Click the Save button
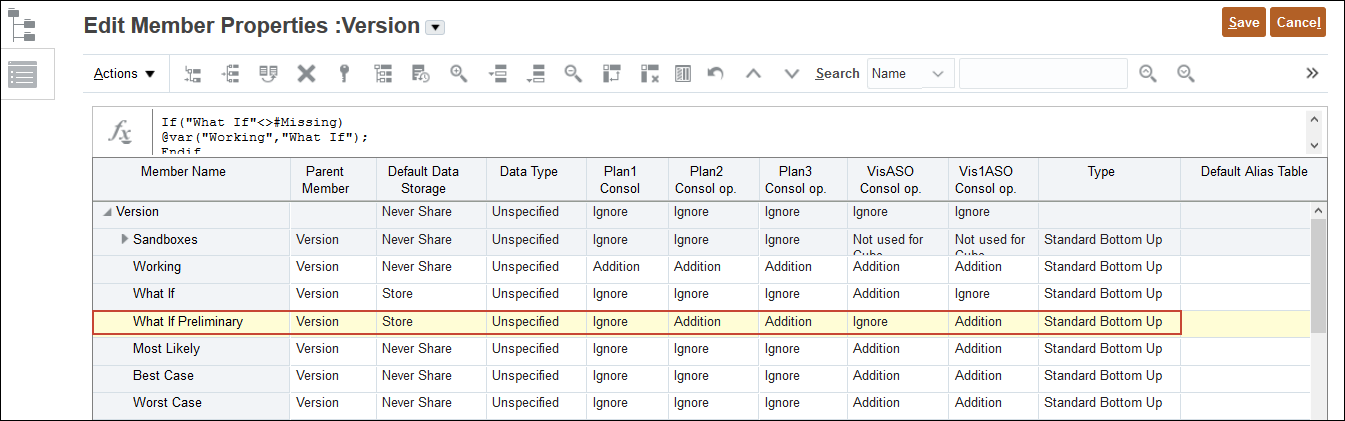 1243,22
